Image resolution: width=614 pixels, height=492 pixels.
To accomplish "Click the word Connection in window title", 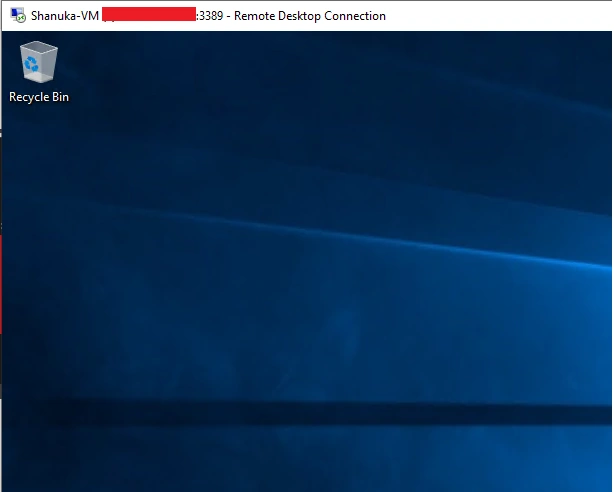I will [x=355, y=16].
